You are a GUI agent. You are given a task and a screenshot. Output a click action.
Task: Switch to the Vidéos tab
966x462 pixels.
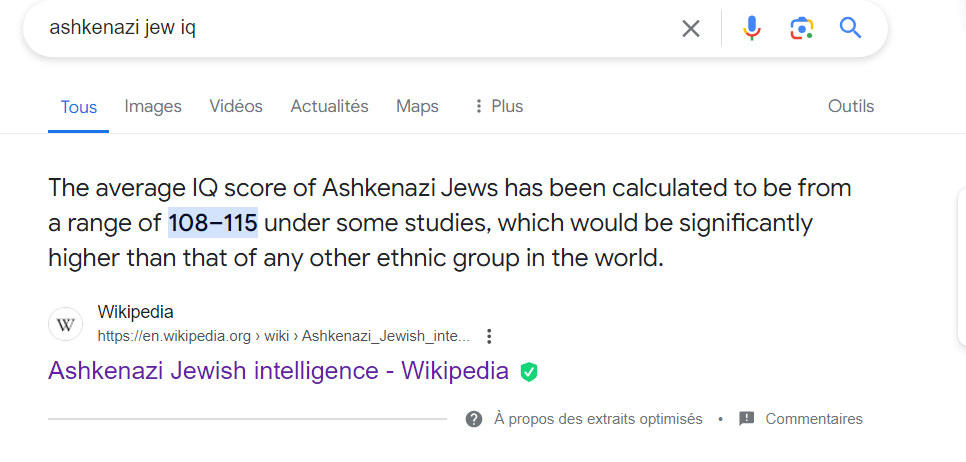(236, 106)
